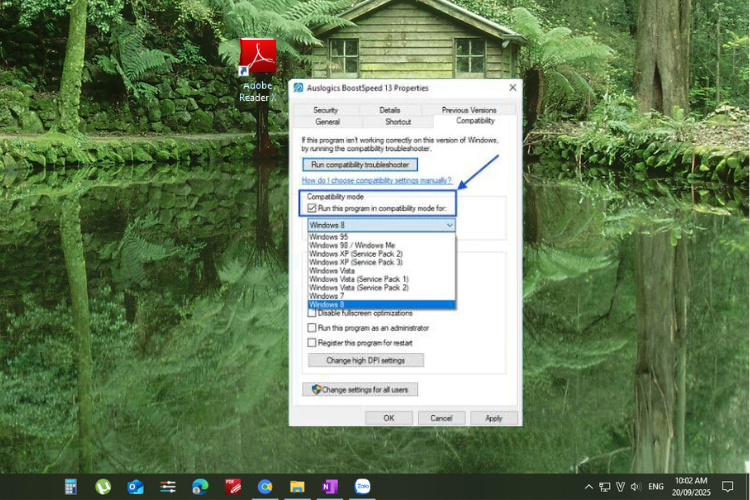Viewport: 750px width, 500px height.
Task: Open the clock showing 10:02 AM
Action: point(691,486)
